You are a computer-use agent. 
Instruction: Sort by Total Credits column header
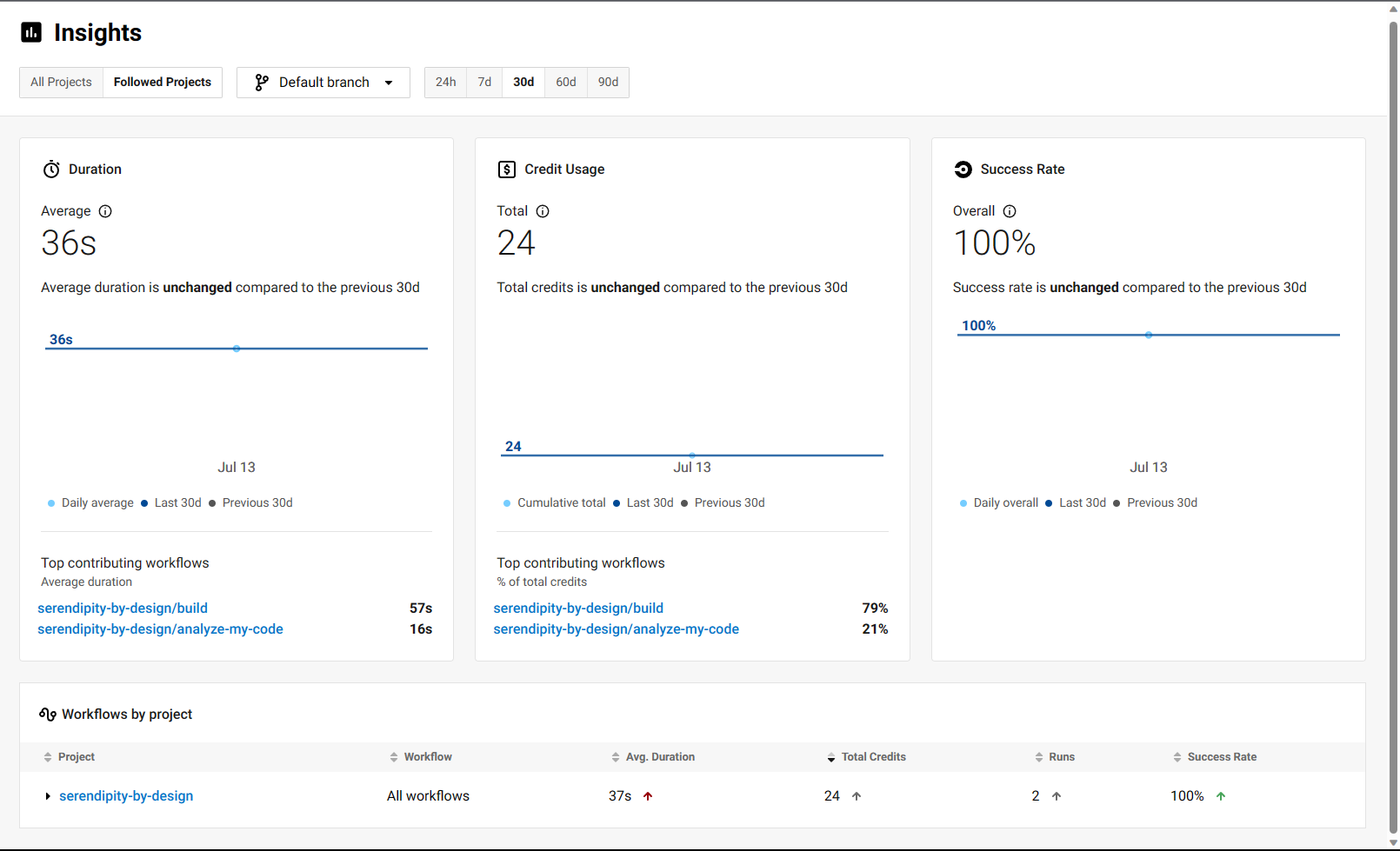873,757
